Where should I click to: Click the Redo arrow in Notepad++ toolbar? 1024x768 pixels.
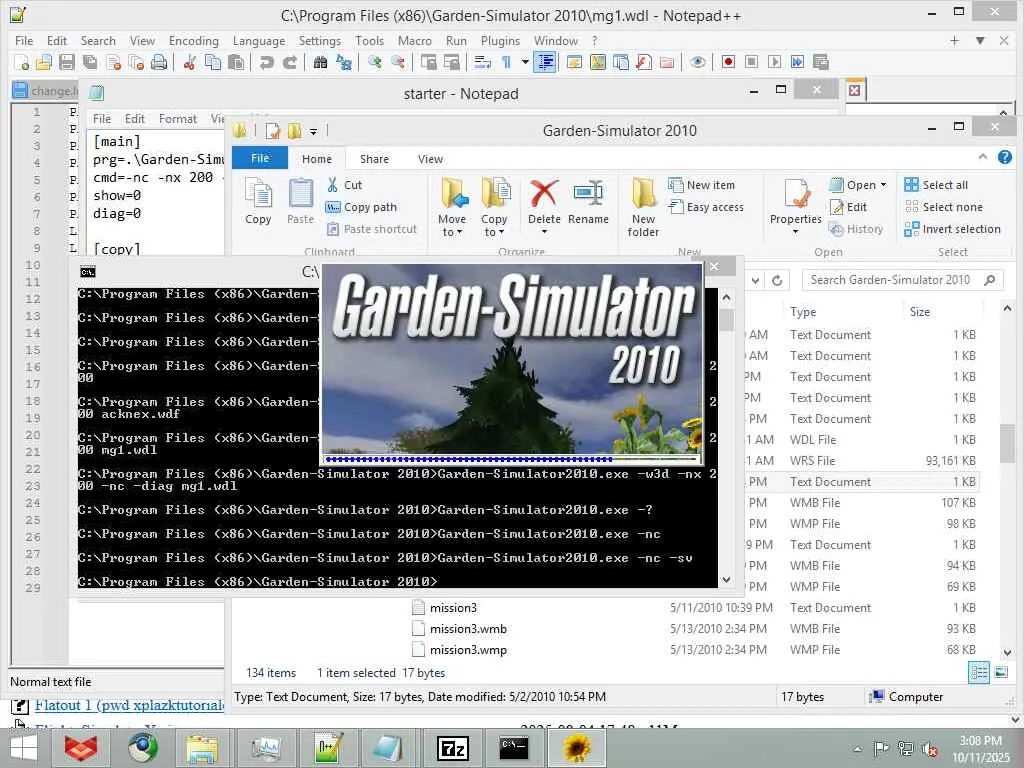[290, 62]
